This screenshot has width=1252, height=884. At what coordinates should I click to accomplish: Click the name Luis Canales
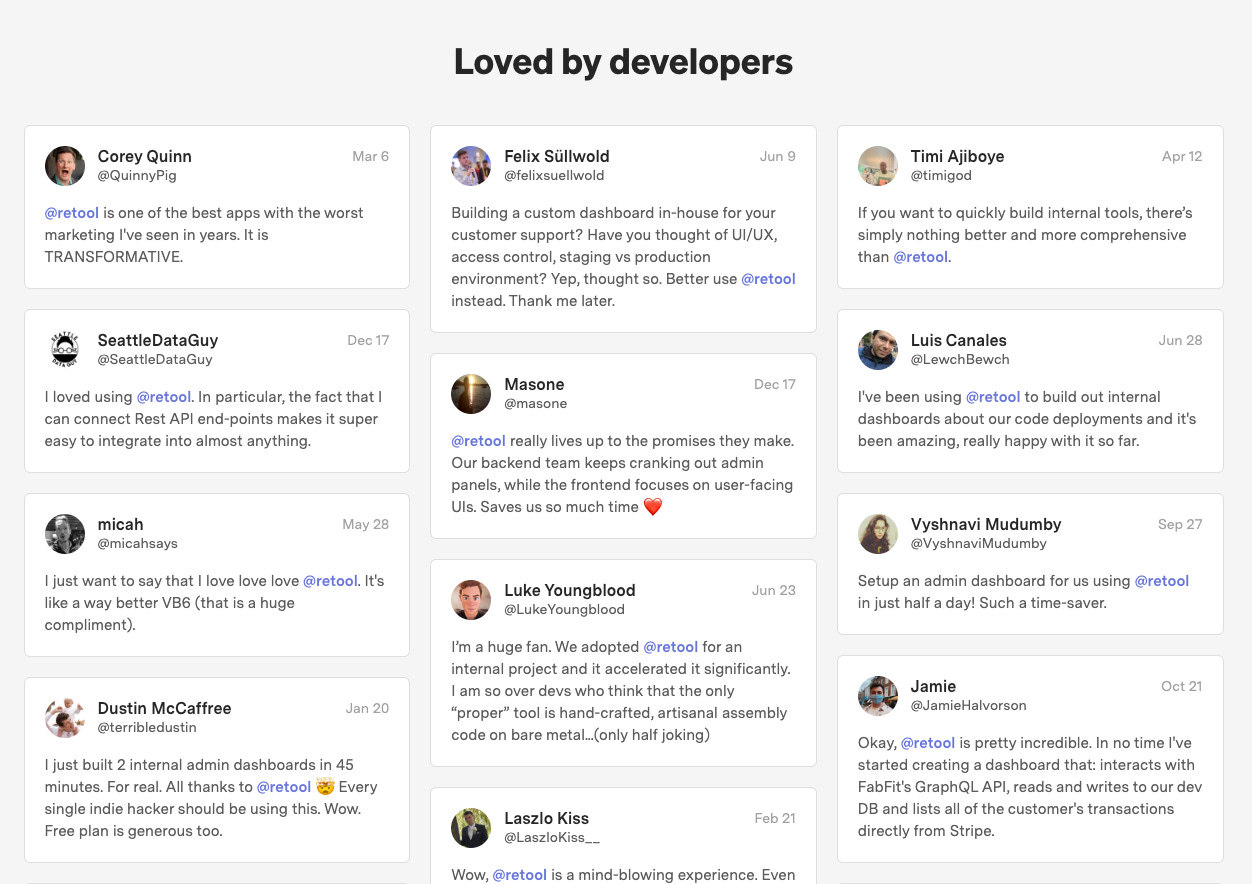tap(959, 340)
